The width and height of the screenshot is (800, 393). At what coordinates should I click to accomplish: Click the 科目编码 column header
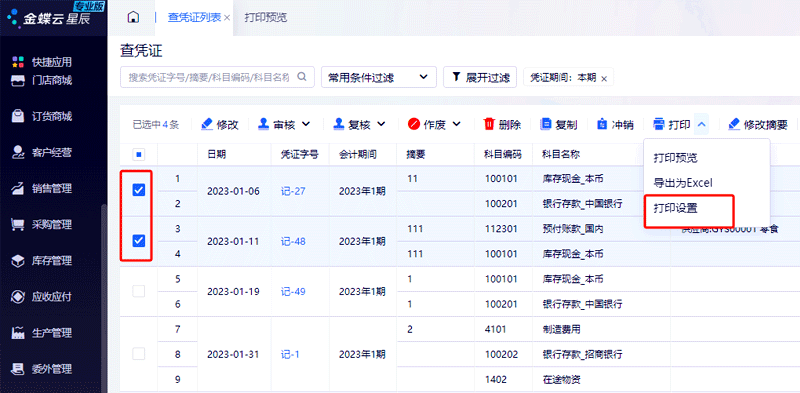point(503,154)
